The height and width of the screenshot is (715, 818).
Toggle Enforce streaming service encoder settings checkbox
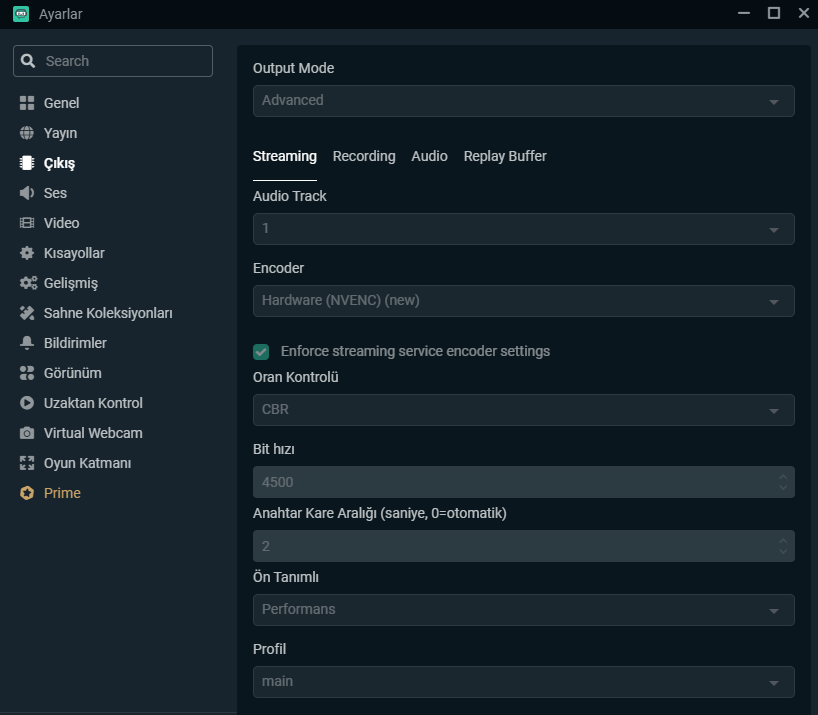click(261, 352)
